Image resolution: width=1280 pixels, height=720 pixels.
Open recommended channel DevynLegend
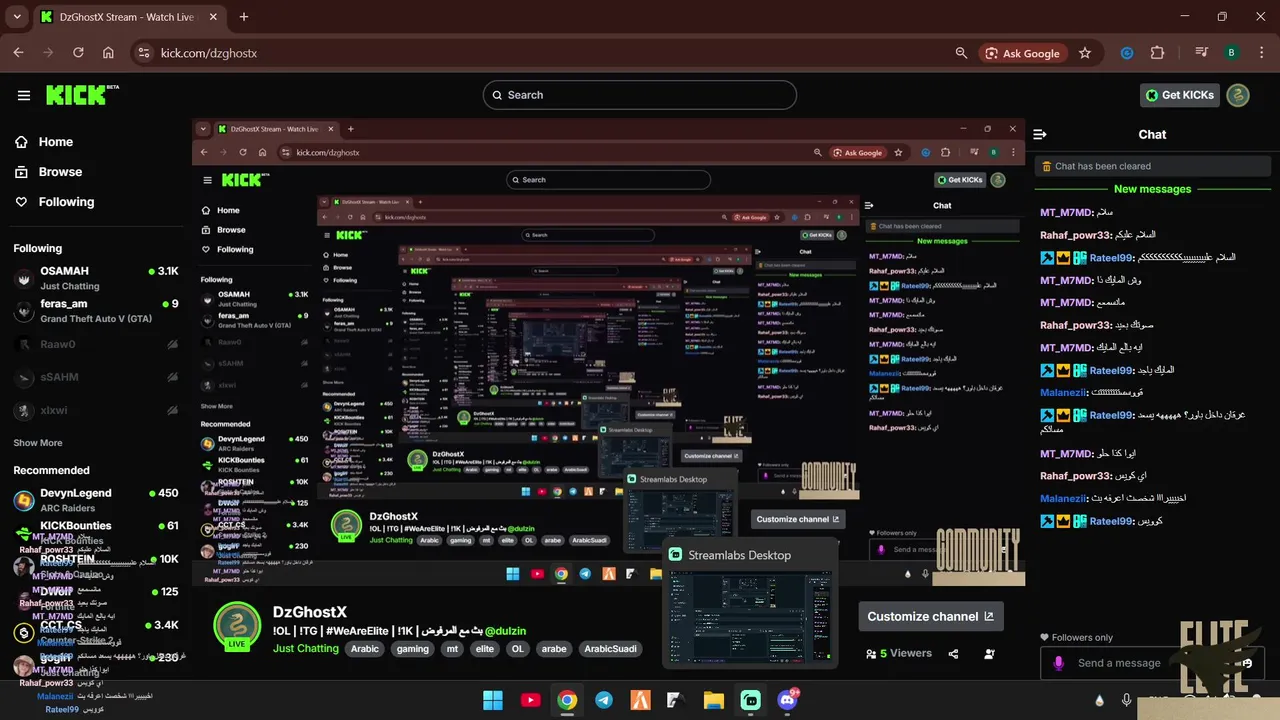(96, 500)
